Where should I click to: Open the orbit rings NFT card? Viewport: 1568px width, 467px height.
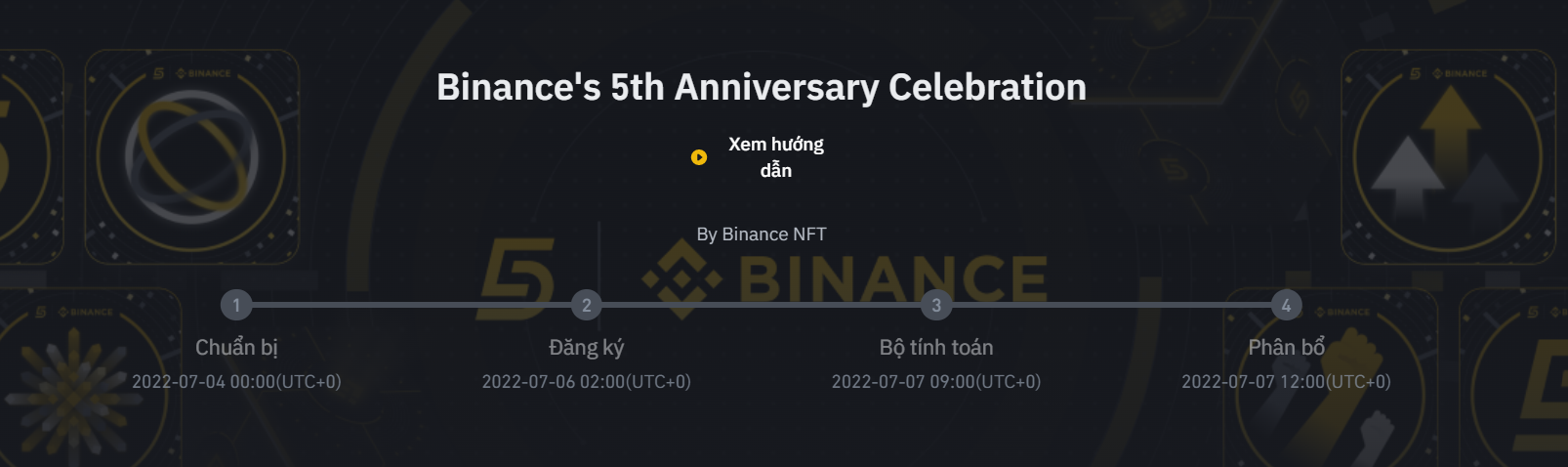[x=191, y=157]
